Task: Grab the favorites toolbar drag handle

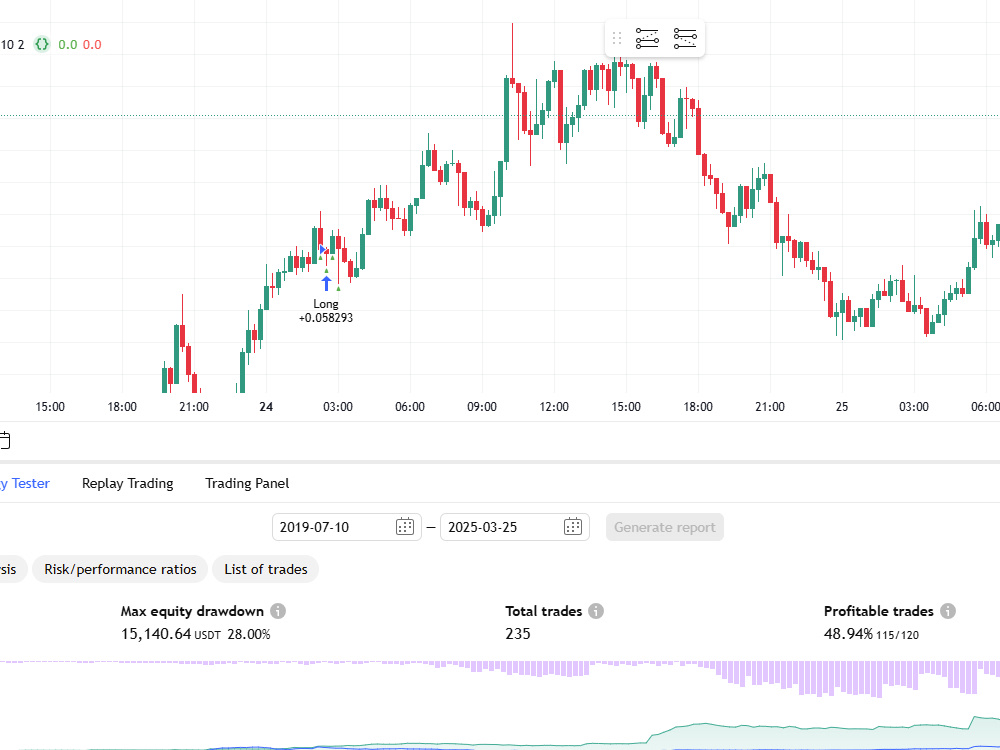Action: pyautogui.click(x=617, y=38)
